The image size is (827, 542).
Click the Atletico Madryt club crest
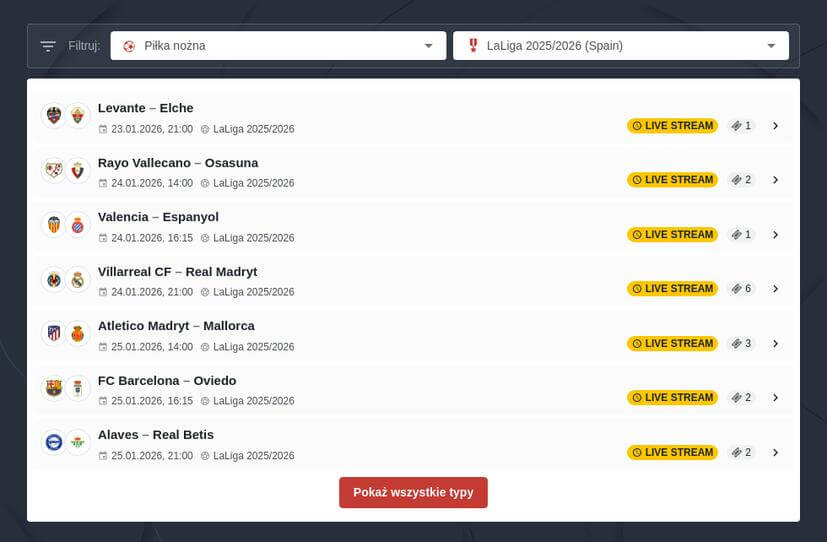[x=54, y=333]
